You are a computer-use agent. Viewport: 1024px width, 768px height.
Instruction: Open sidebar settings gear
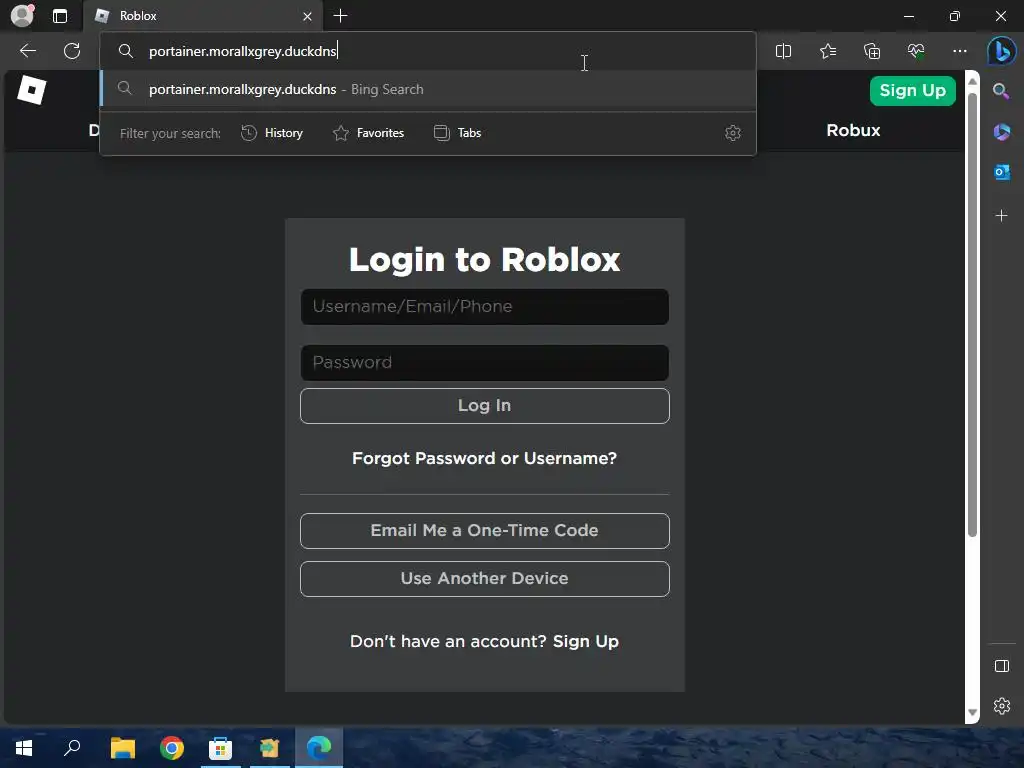[x=1001, y=706]
